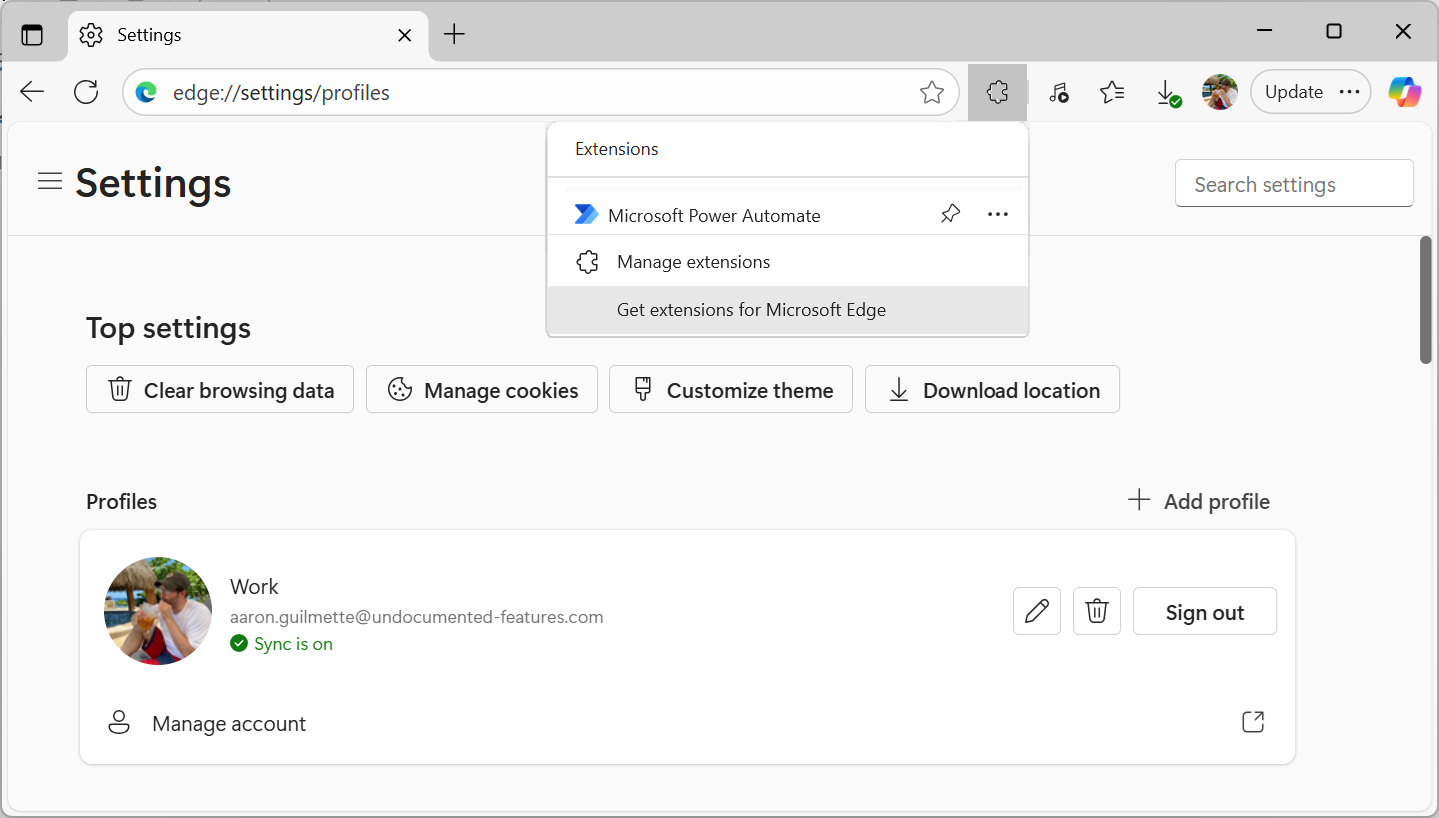Viewport: 1439px width, 818px height.
Task: Click inside the Search settings field
Action: pos(1293,183)
